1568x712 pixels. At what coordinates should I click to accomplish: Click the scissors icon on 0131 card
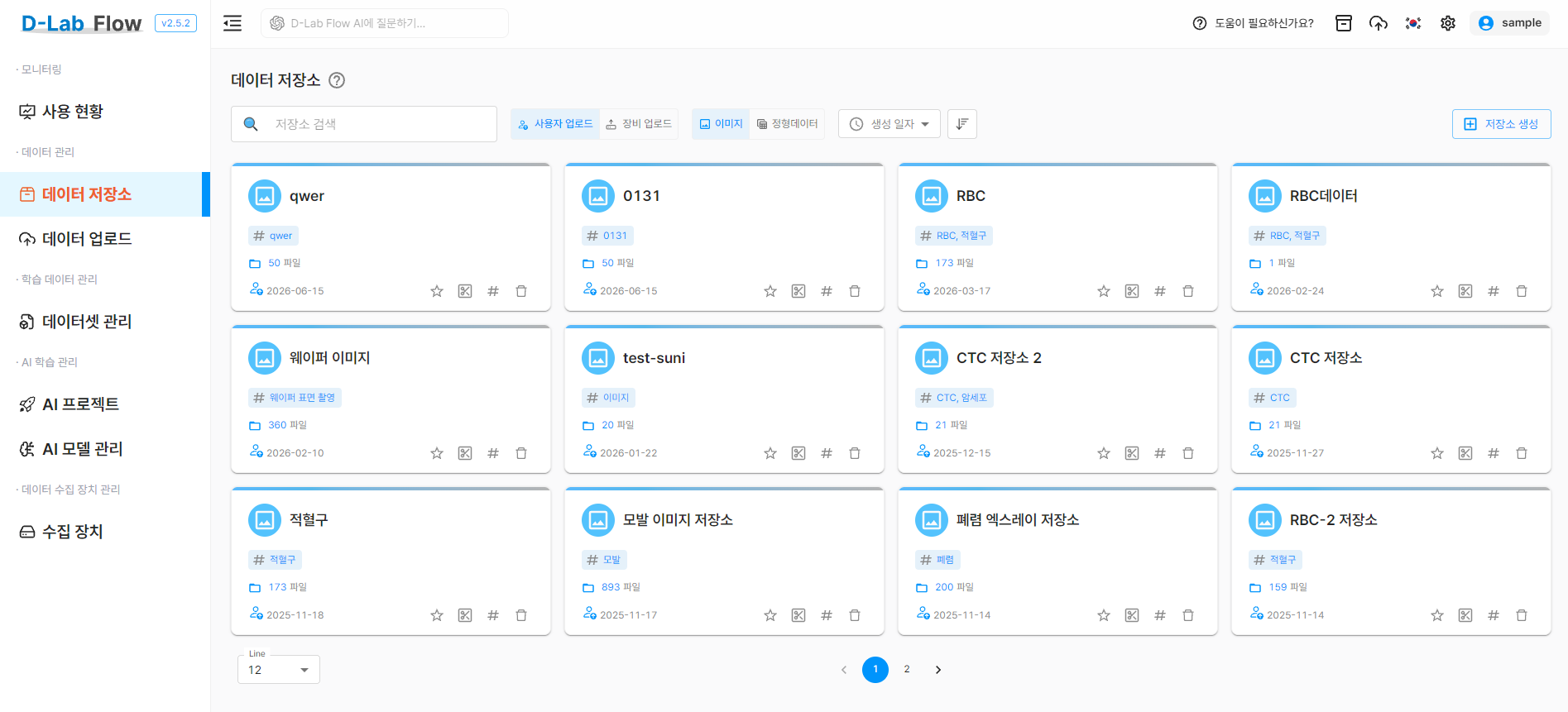pyautogui.click(x=798, y=291)
